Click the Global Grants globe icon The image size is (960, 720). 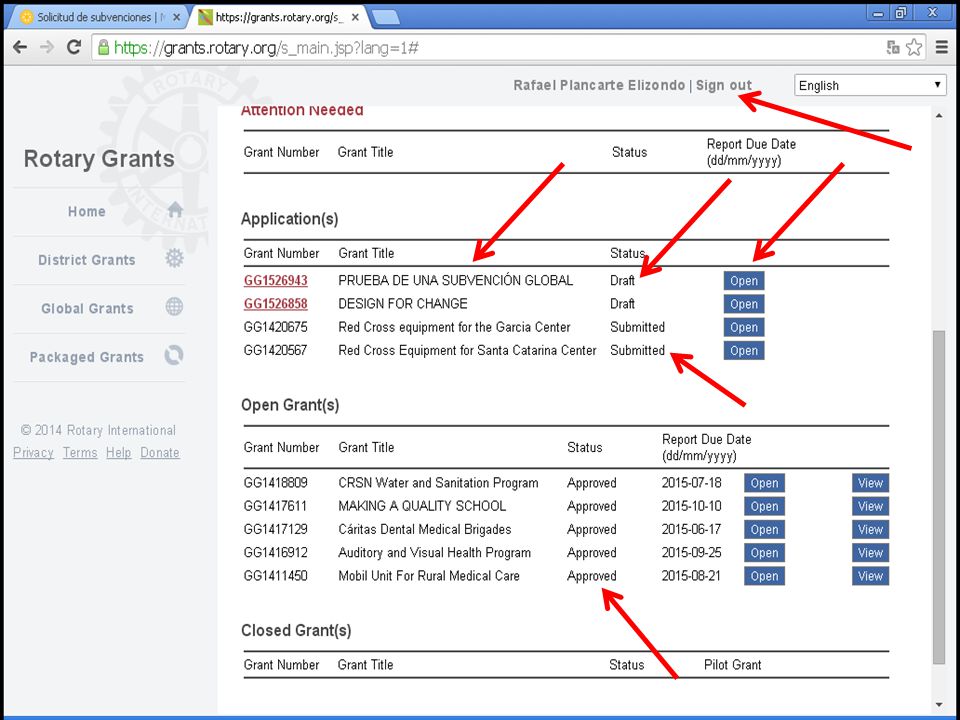(x=174, y=306)
